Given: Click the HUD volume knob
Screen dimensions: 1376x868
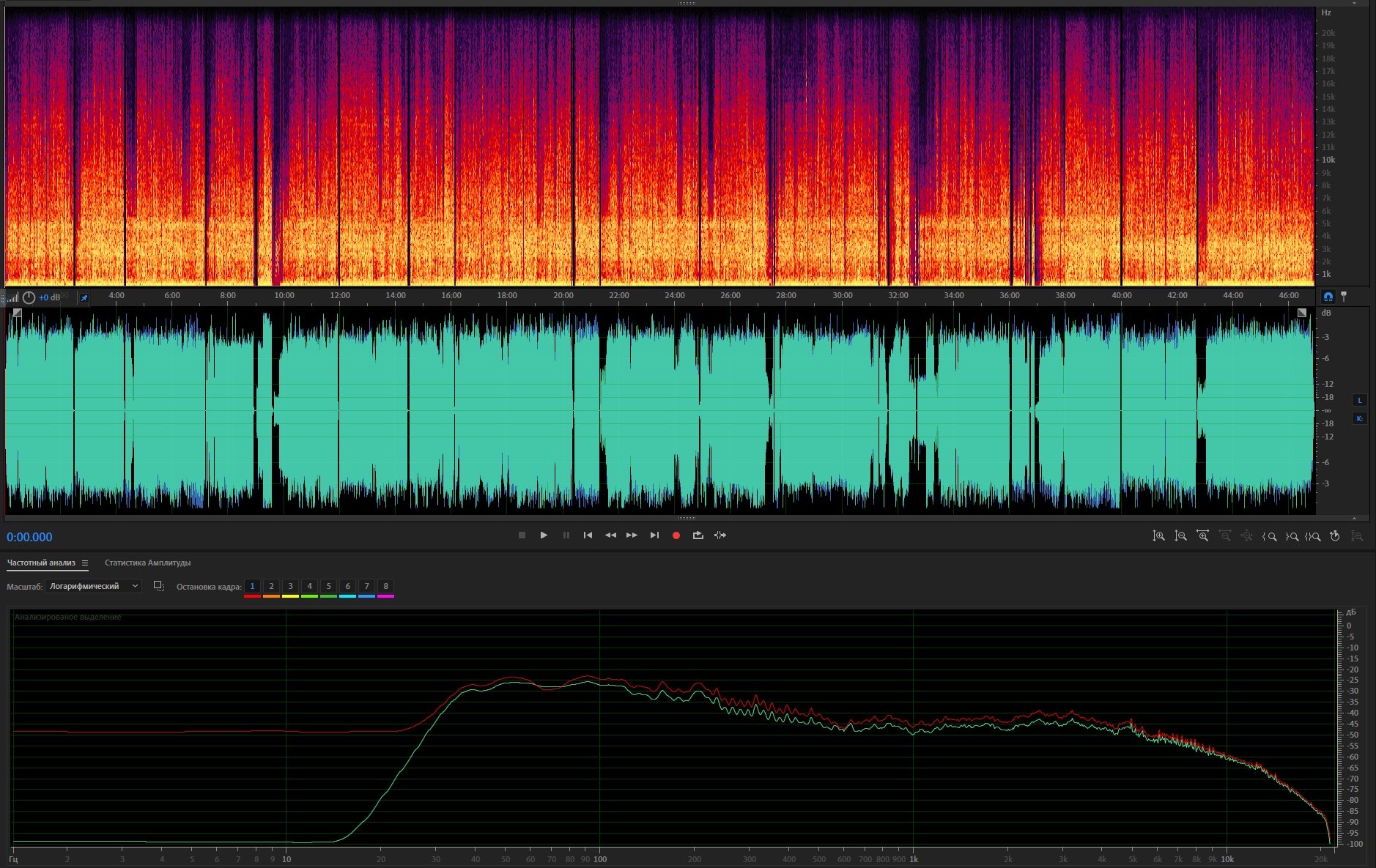Looking at the screenshot, I should pos(29,297).
